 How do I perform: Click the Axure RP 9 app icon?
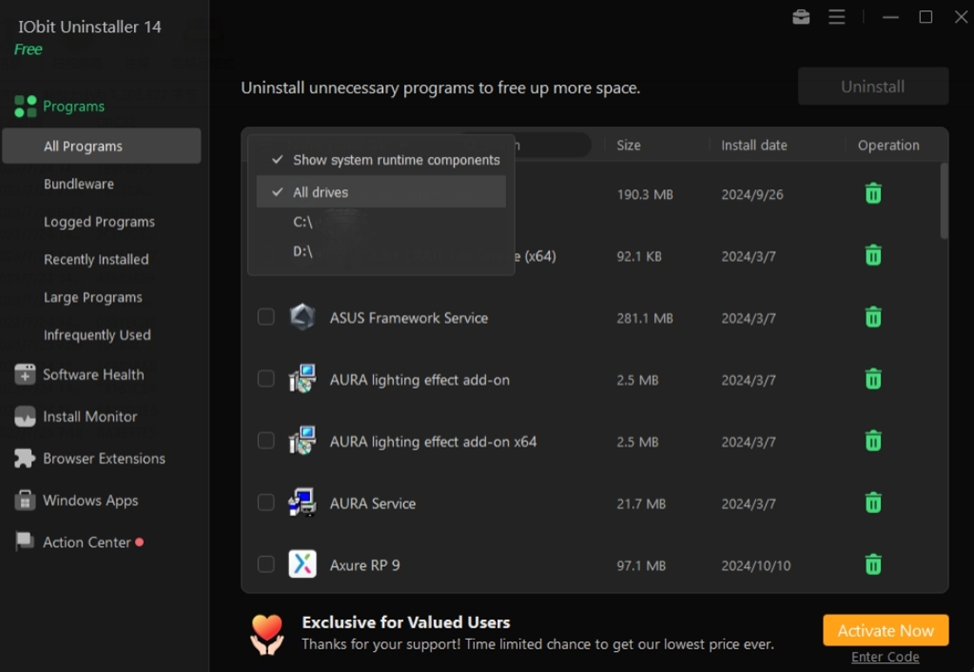click(303, 565)
